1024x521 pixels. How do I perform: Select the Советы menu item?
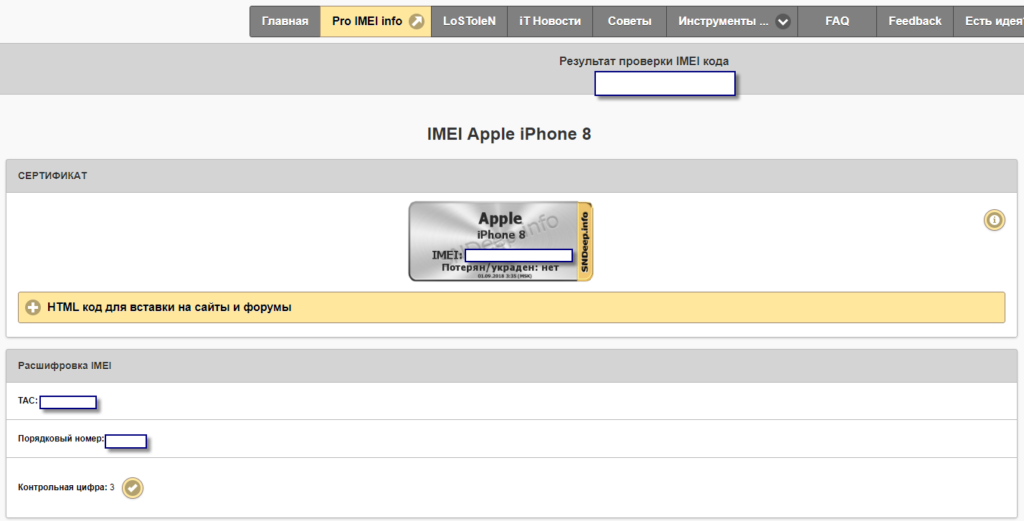pos(629,21)
